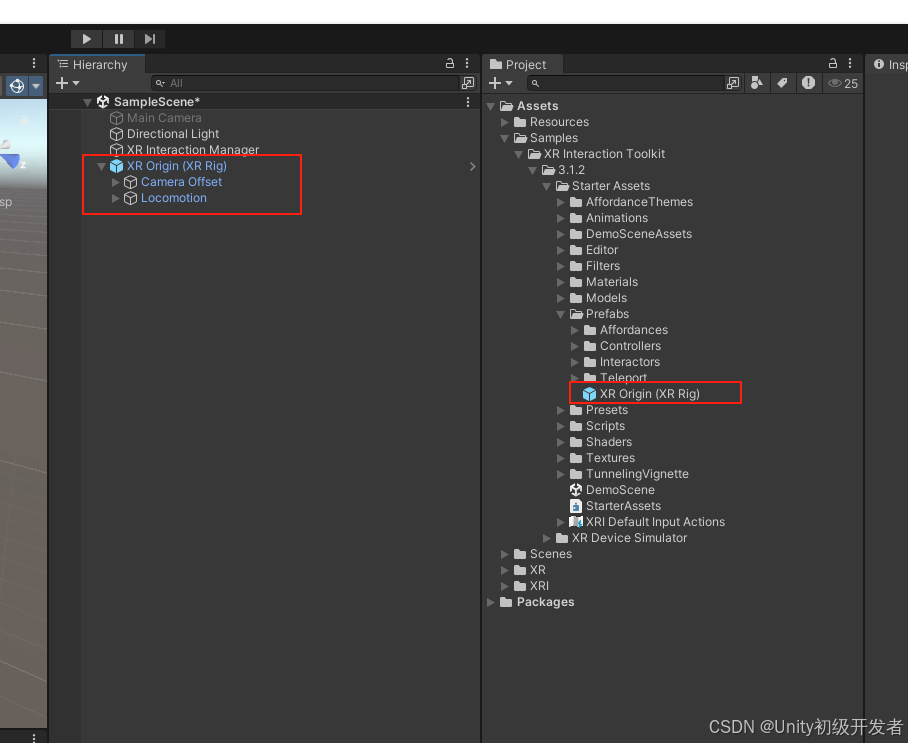Open the Inspector tab

click(889, 64)
